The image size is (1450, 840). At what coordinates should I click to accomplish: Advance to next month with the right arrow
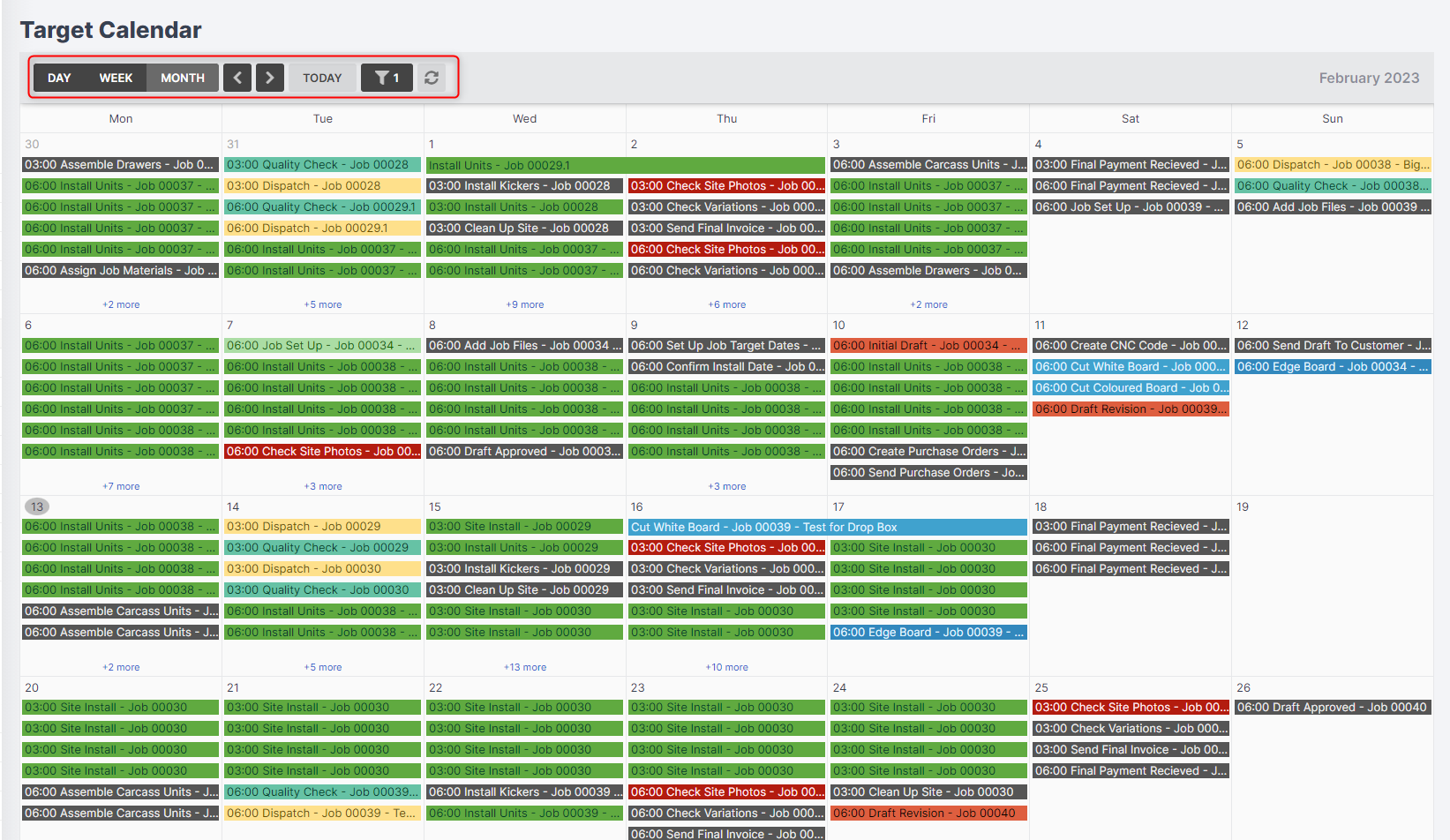[x=269, y=78]
